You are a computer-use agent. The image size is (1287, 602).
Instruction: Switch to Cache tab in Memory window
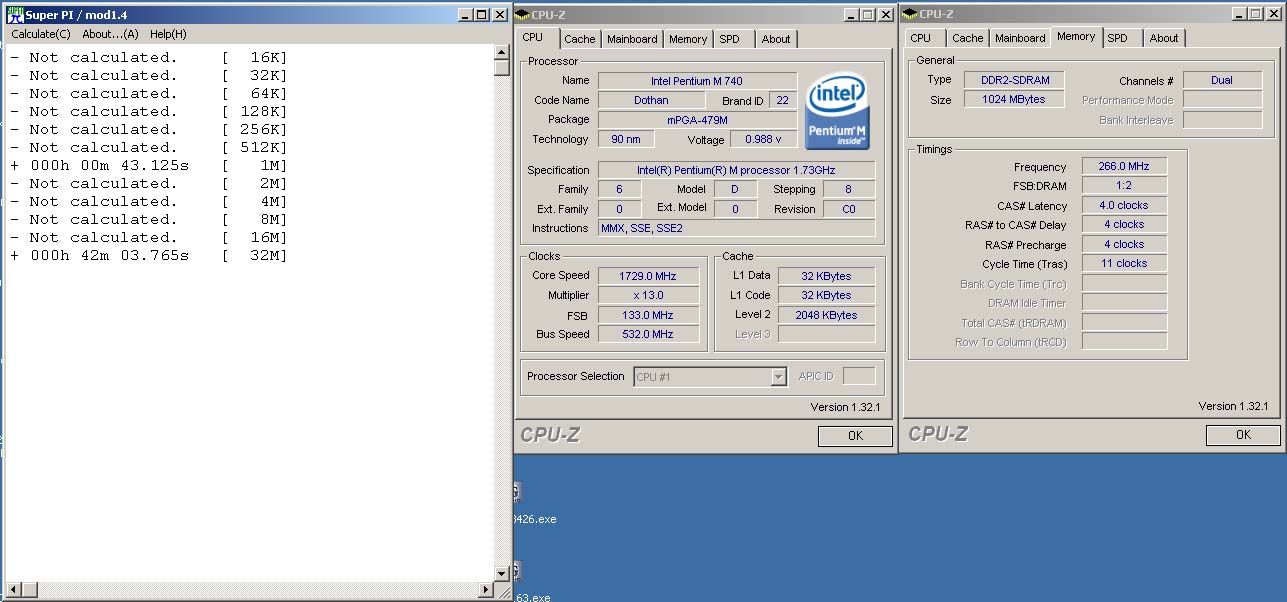(967, 38)
